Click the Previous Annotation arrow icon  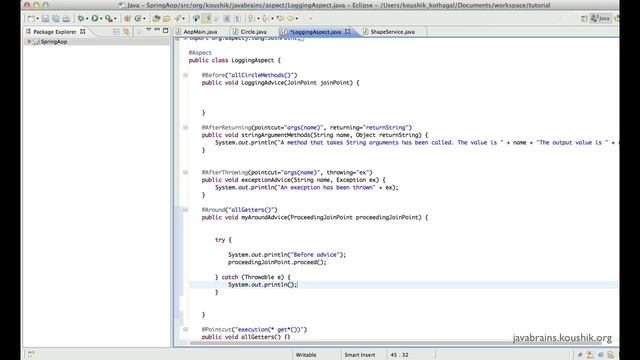(x=265, y=18)
